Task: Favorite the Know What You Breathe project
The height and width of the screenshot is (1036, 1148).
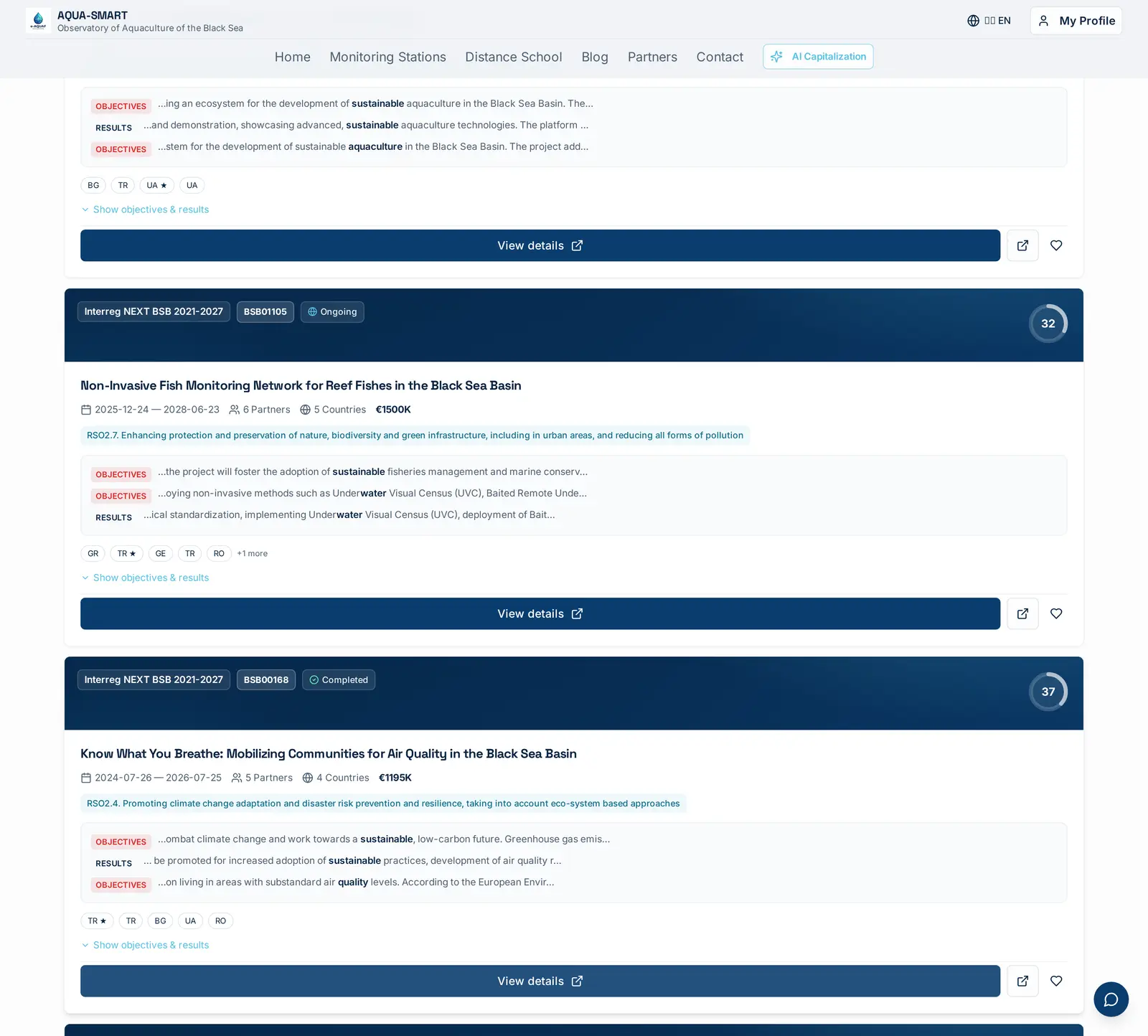Action: [1056, 981]
